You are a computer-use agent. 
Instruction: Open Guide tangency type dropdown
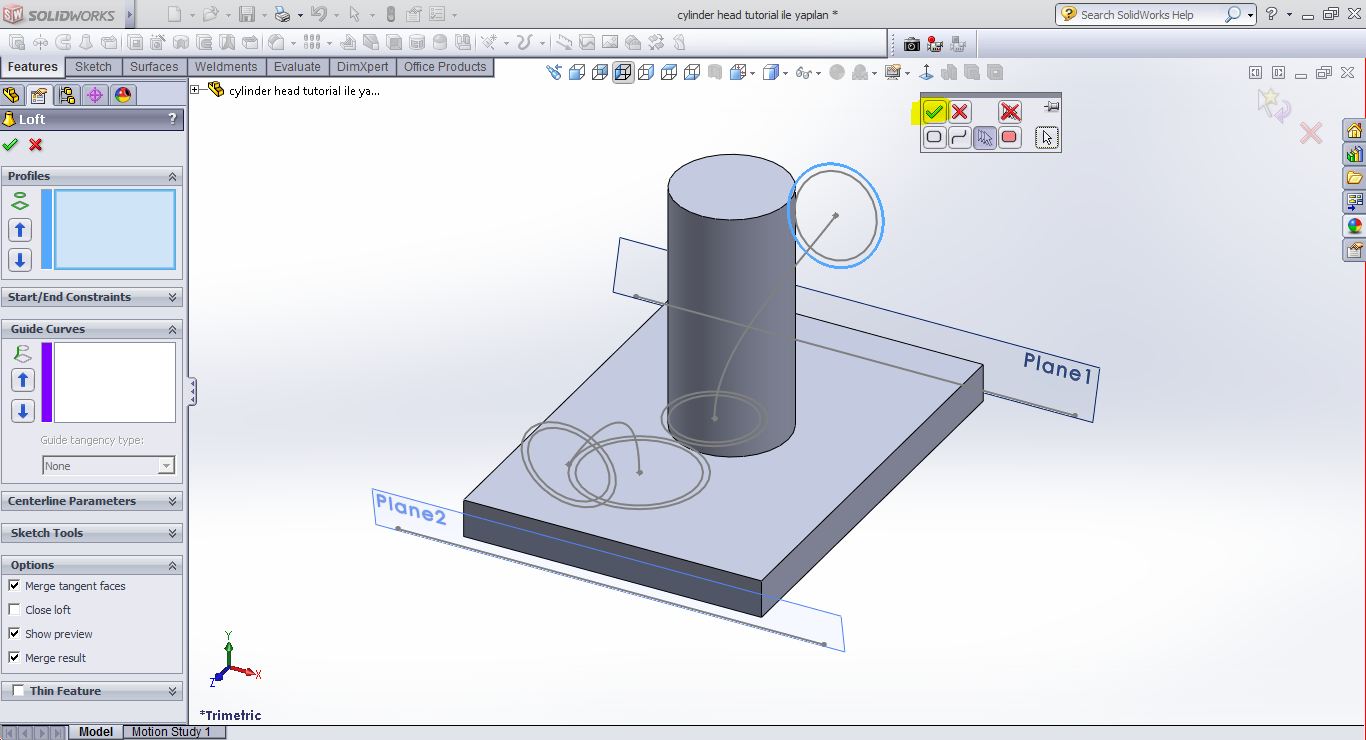click(x=108, y=466)
